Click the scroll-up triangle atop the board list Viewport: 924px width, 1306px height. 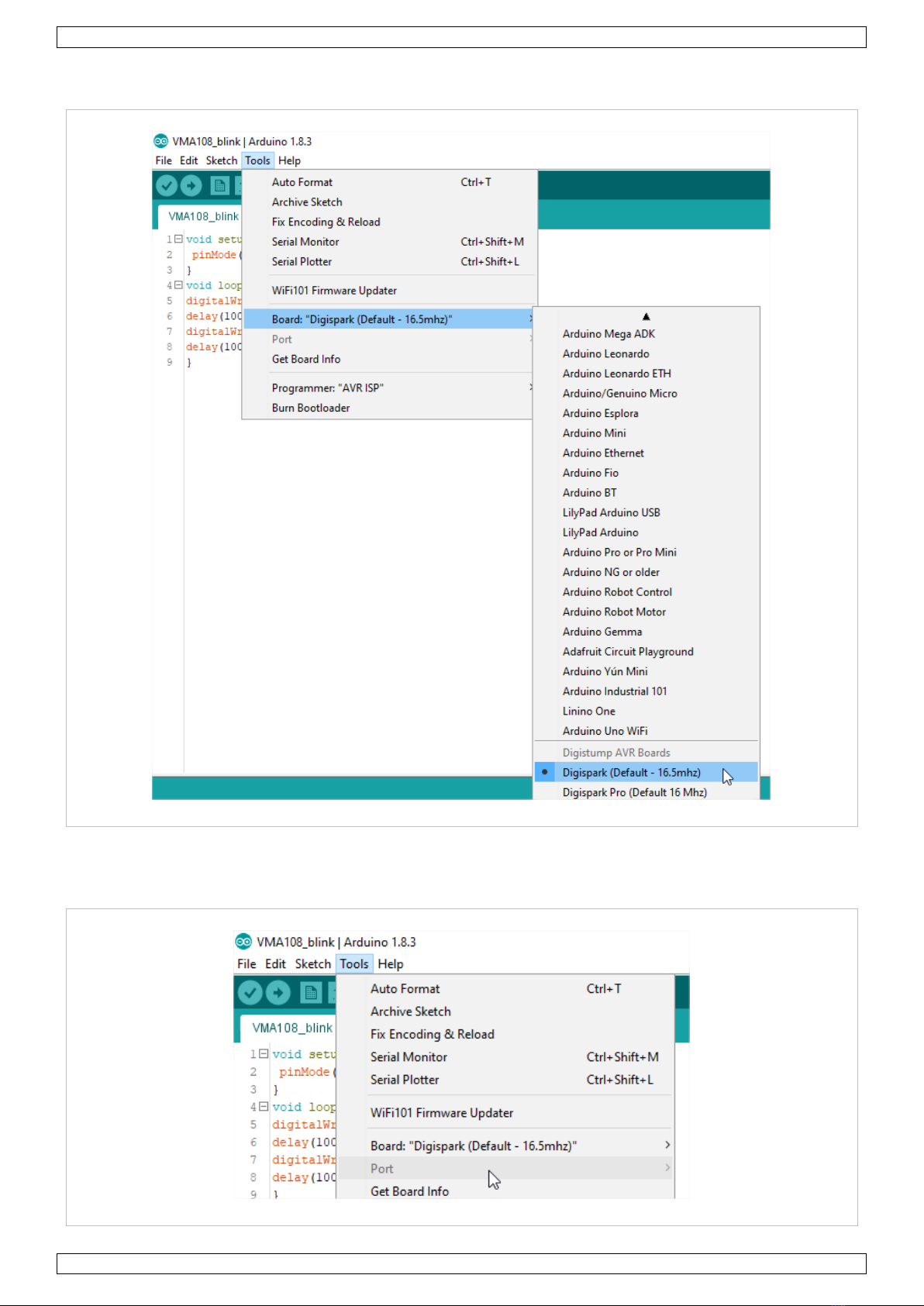[x=646, y=316]
